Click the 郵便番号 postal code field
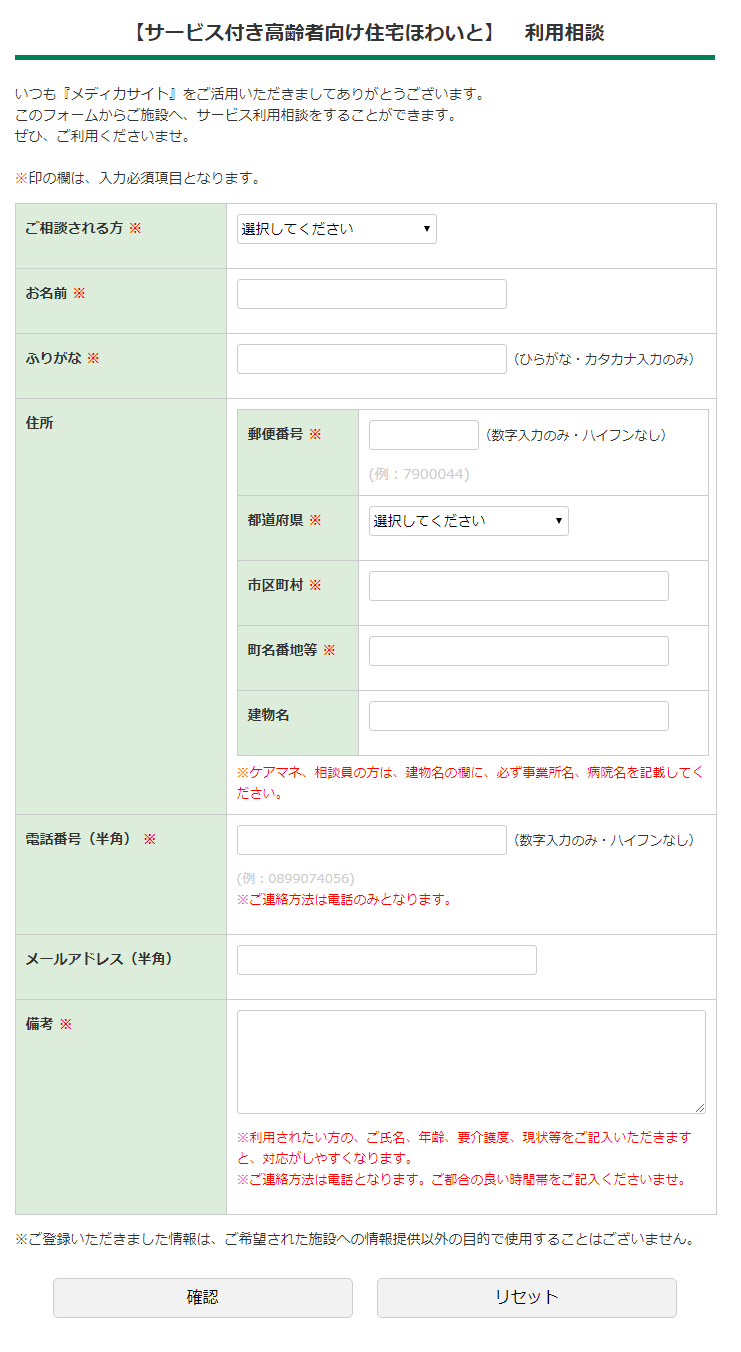 pyautogui.click(x=423, y=435)
